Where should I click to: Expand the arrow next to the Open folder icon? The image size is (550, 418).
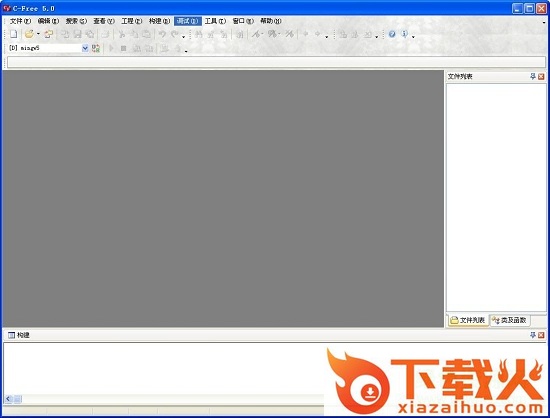[38, 34]
